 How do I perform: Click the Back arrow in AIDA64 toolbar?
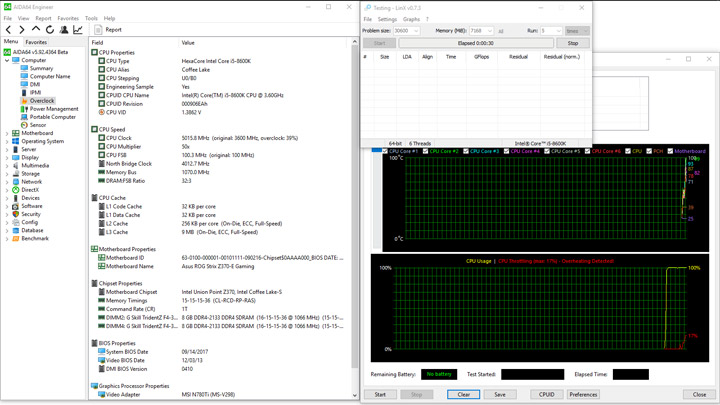tap(9, 30)
